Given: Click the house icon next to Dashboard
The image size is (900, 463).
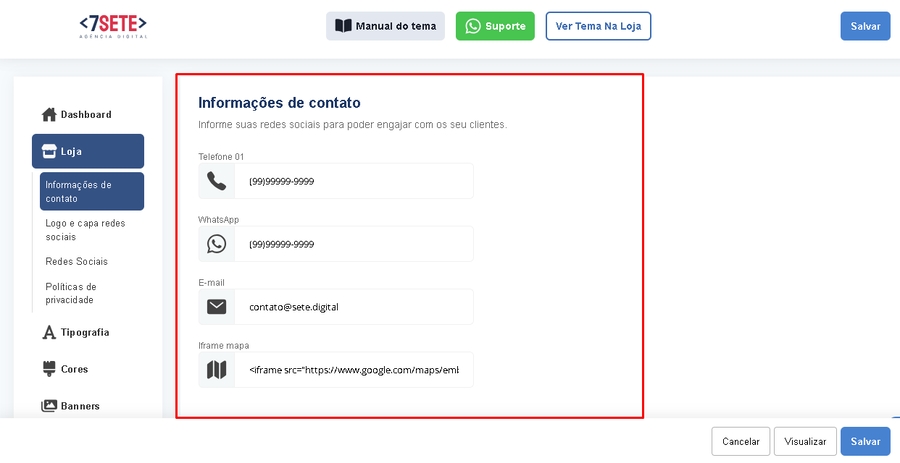Looking at the screenshot, I should coord(49,115).
